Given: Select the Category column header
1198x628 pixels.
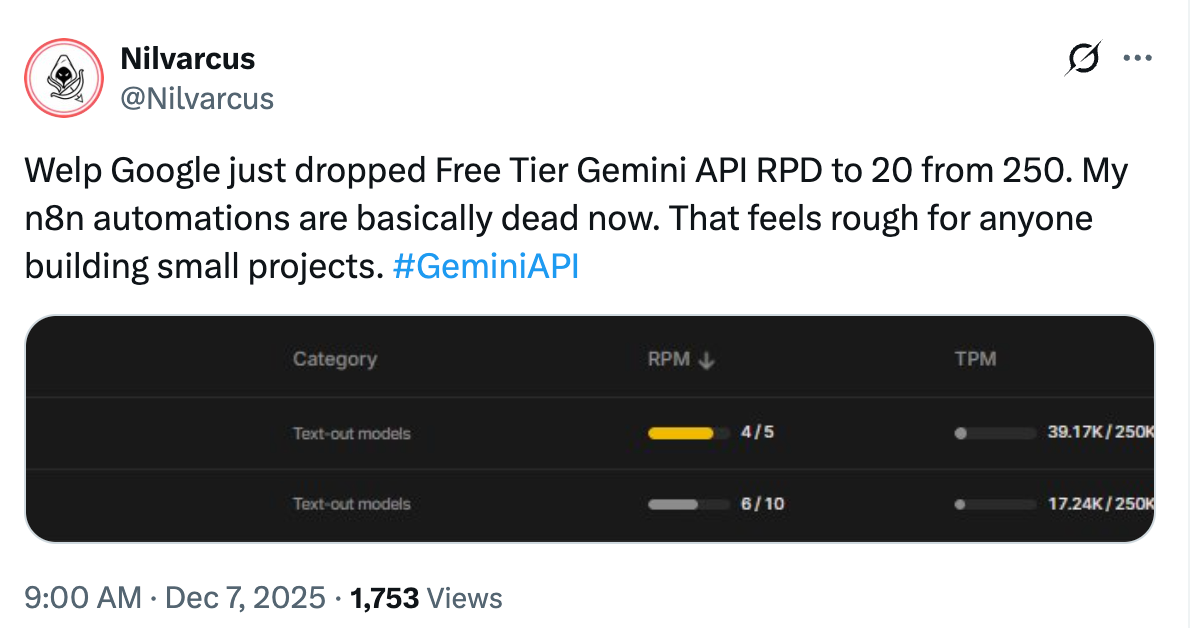Looking at the screenshot, I should [x=334, y=359].
